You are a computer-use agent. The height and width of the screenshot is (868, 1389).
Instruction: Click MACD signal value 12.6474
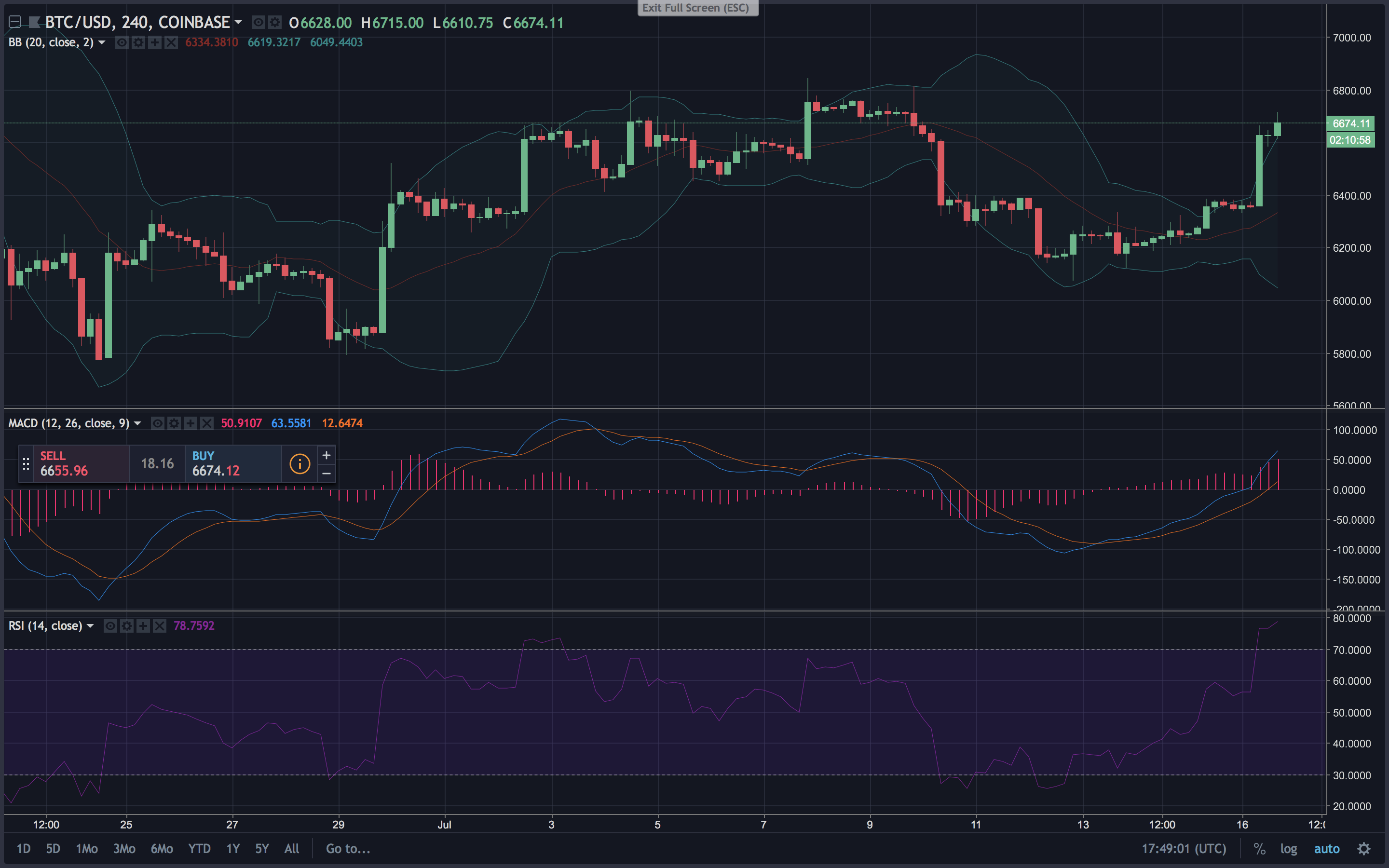pos(342,423)
